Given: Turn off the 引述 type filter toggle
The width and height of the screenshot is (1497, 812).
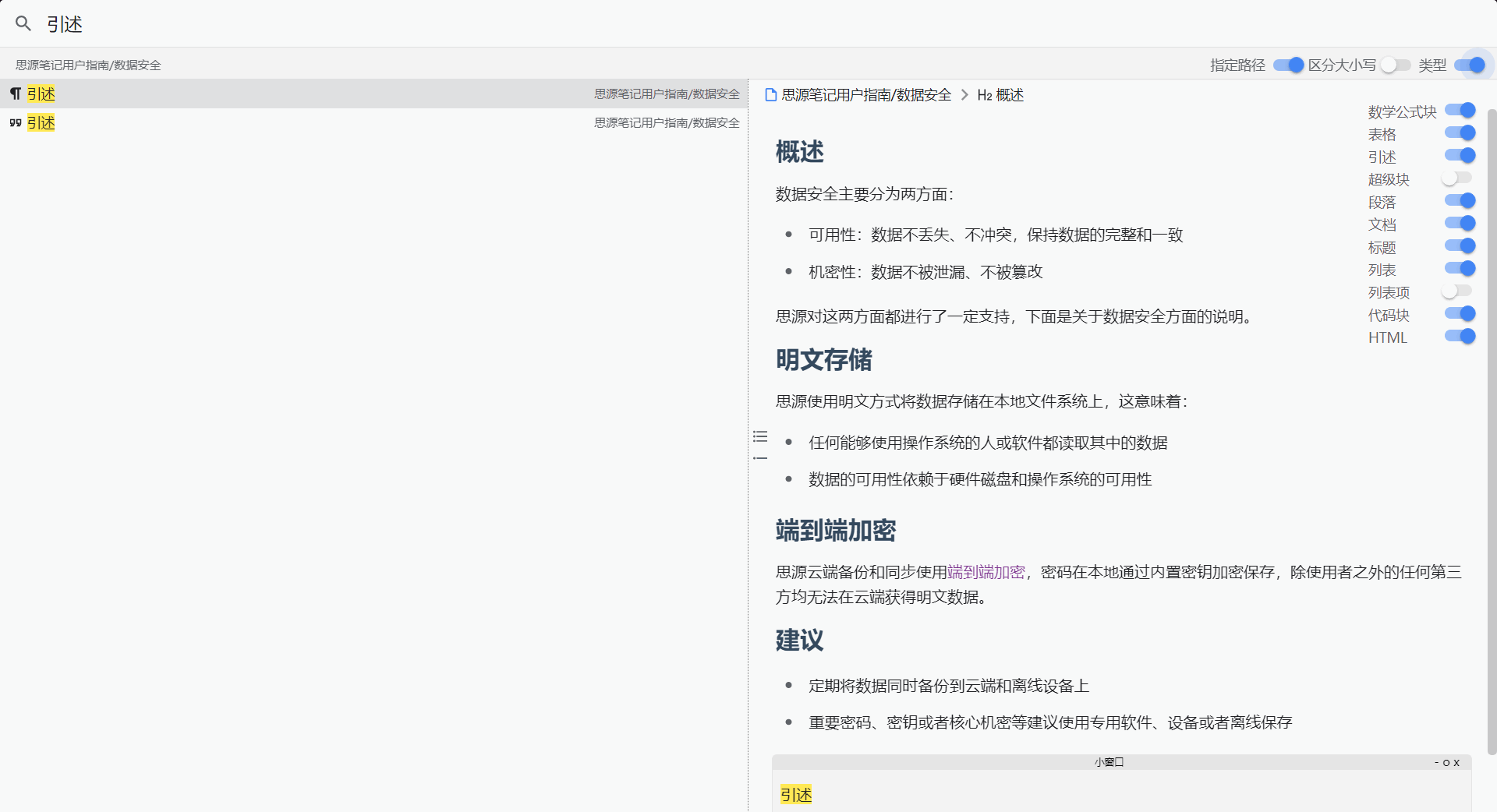Looking at the screenshot, I should pyautogui.click(x=1459, y=156).
